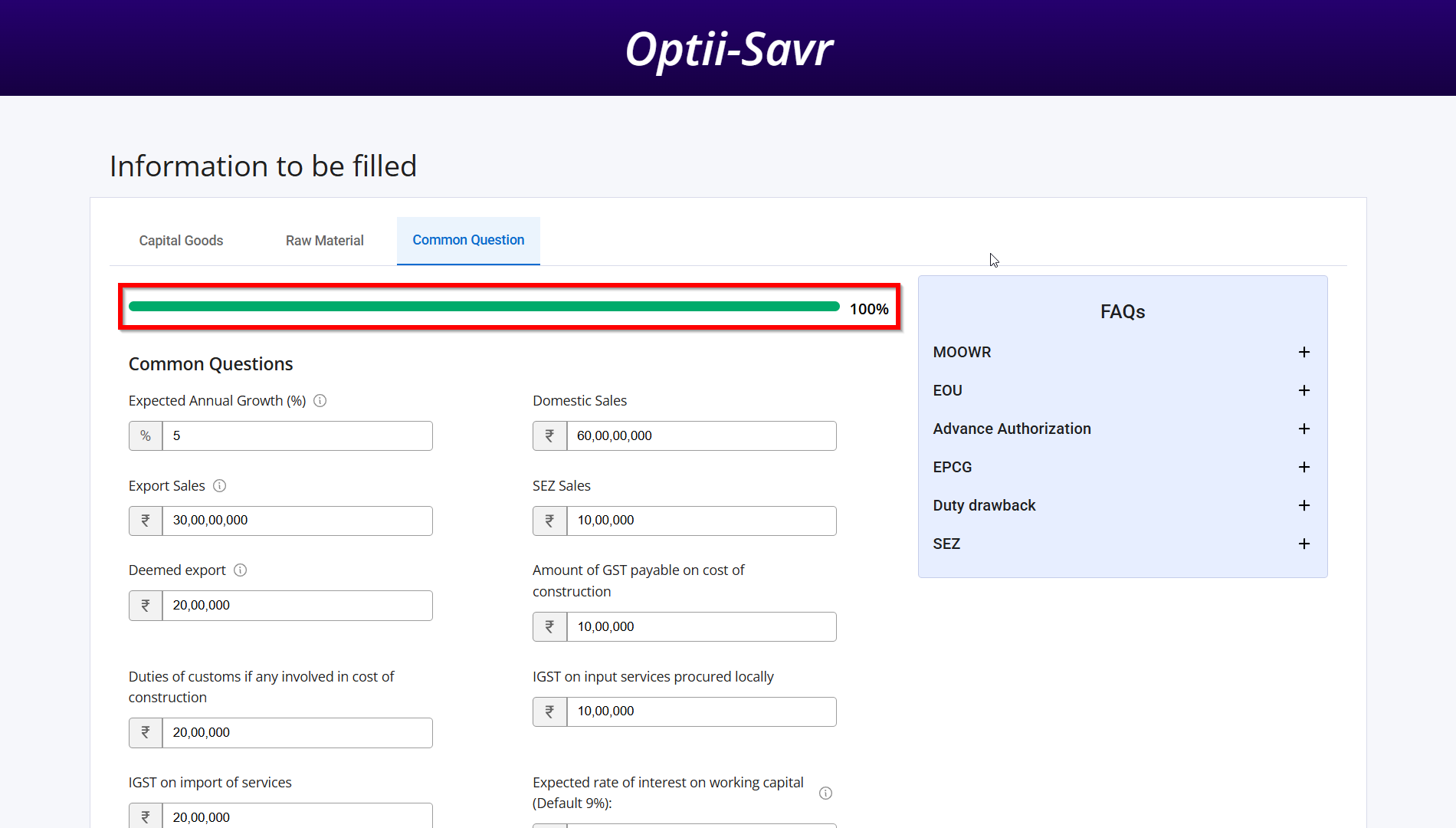Expand Advance Authorization FAQ section
Image resolution: width=1456 pixels, height=828 pixels.
click(1304, 429)
